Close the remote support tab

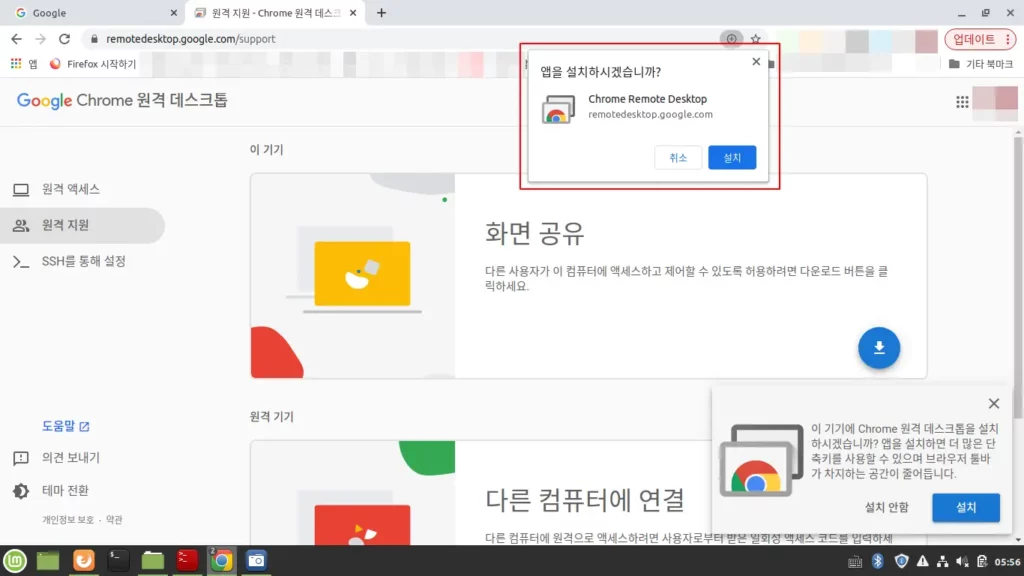coord(353,12)
